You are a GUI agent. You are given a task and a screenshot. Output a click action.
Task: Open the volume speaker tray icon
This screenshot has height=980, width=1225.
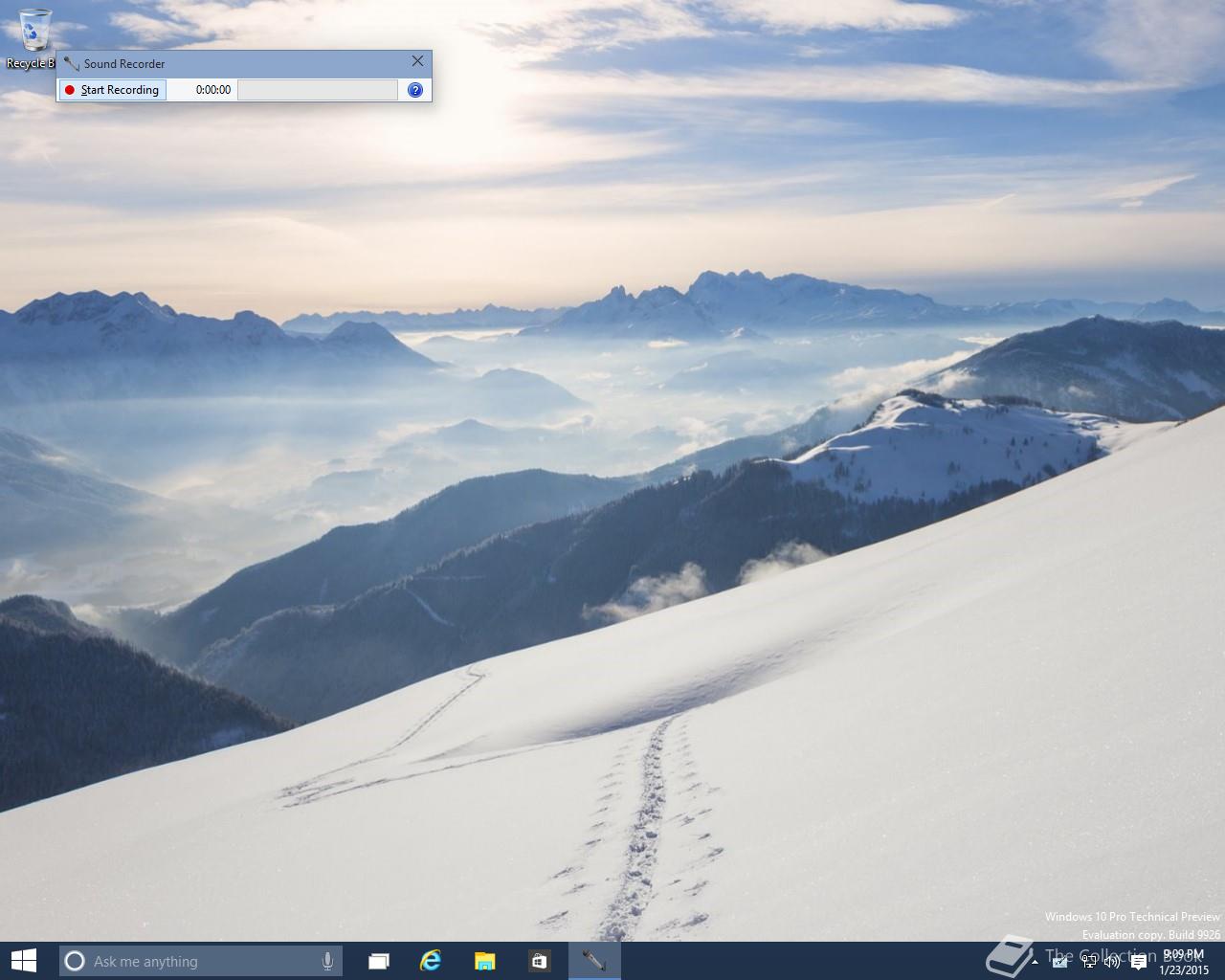click(x=1112, y=962)
